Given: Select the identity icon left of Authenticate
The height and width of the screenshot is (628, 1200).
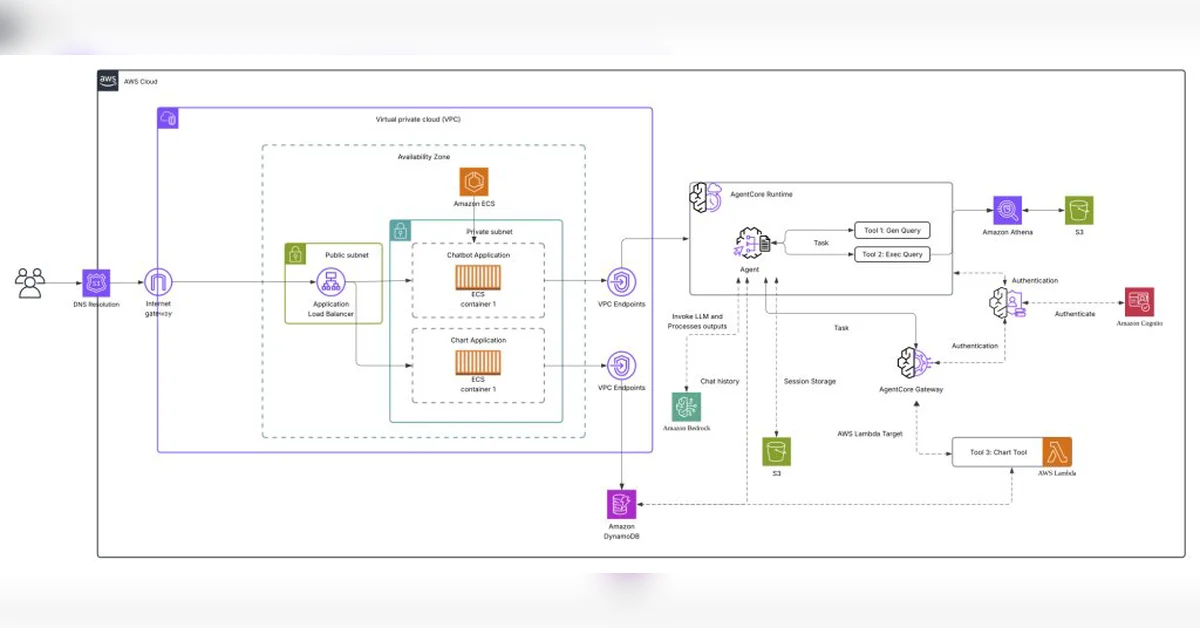Looking at the screenshot, I should 1005,302.
